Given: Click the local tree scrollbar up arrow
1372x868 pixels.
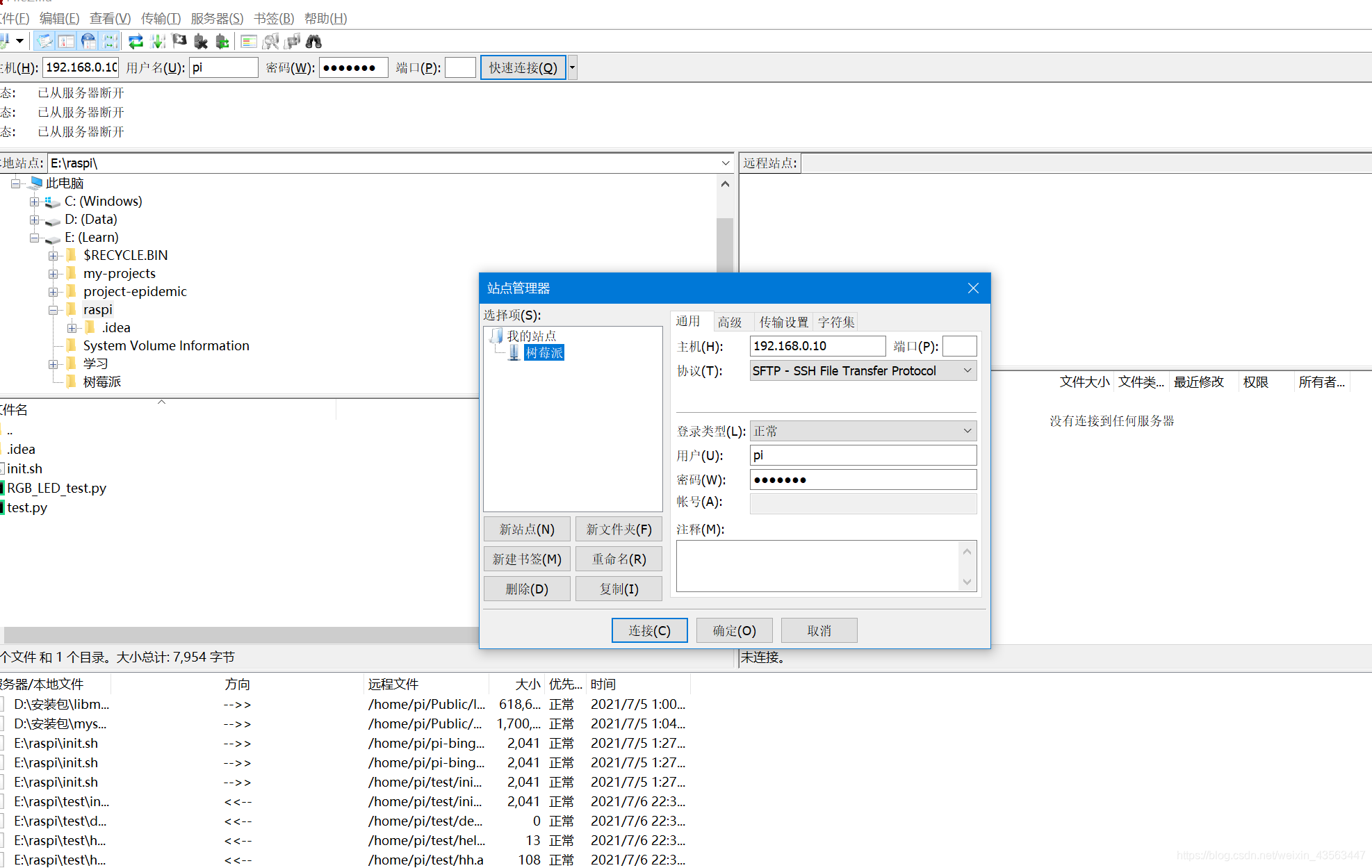Looking at the screenshot, I should pyautogui.click(x=725, y=184).
